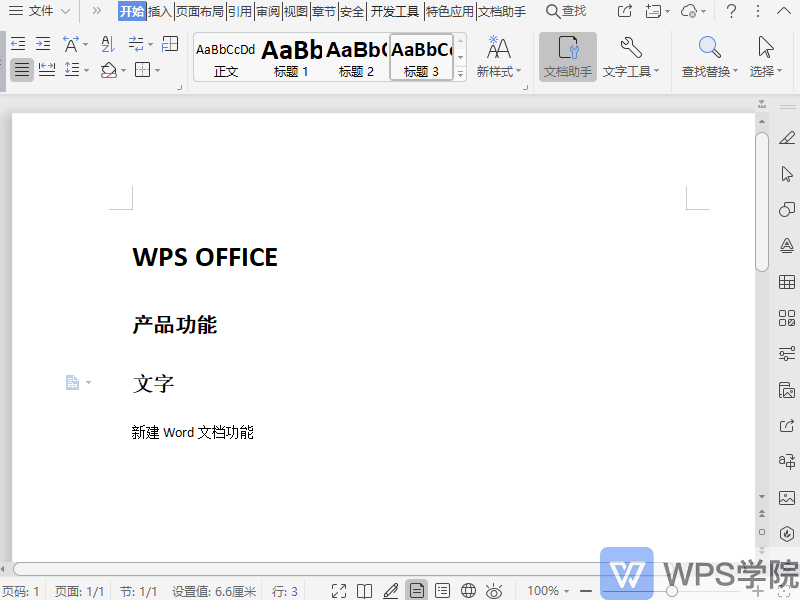800x600 pixels.
Task: Switch to the 页面布局 page layout tab
Action: [x=199, y=11]
